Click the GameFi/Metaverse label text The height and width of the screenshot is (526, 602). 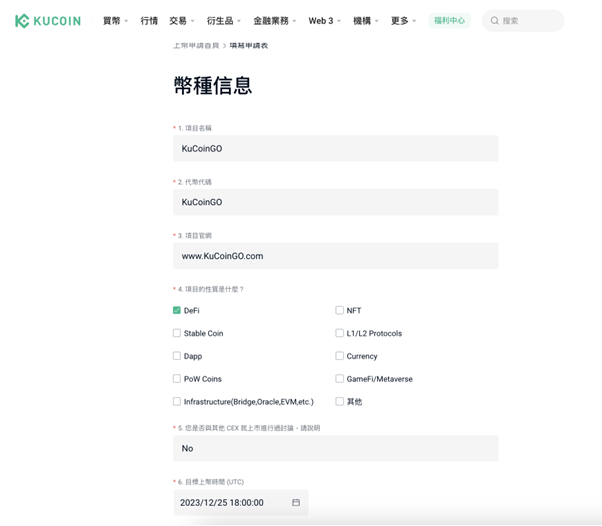tap(379, 379)
